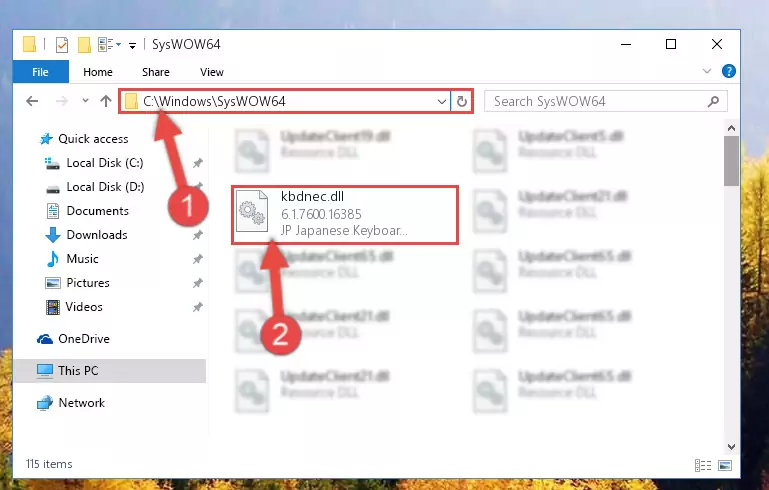Go up one folder with Up arrow
Screen dimensions: 769x490
(106, 102)
